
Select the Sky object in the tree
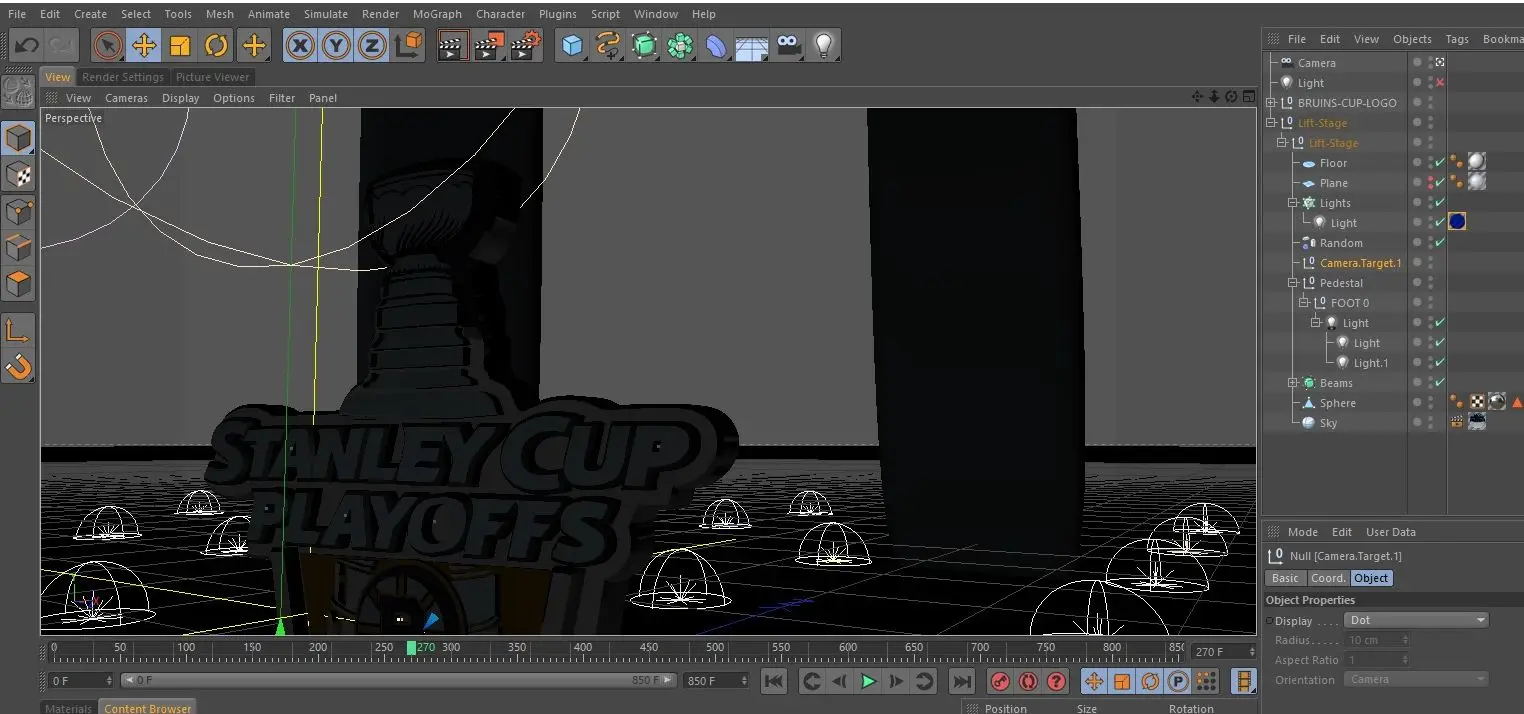coord(1328,423)
